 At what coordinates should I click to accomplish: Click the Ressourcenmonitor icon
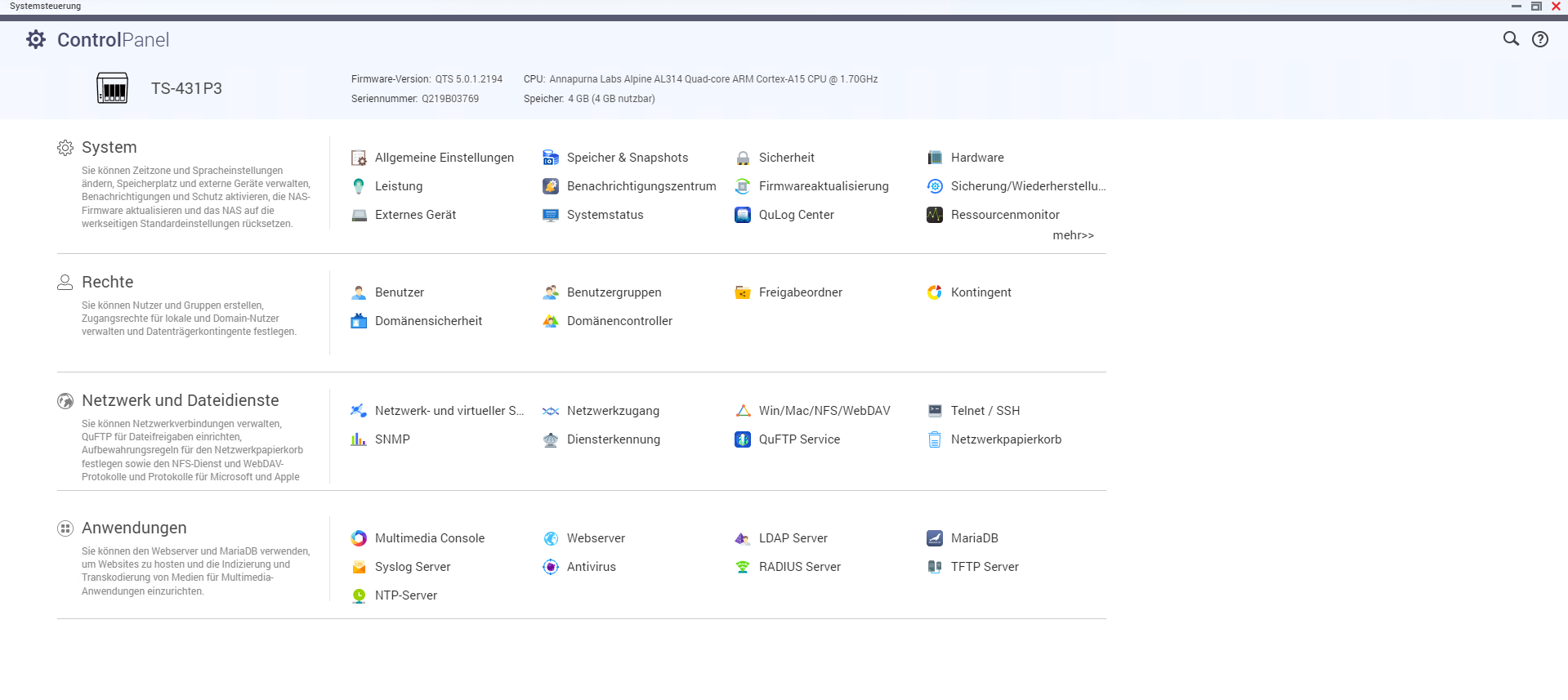[935, 215]
